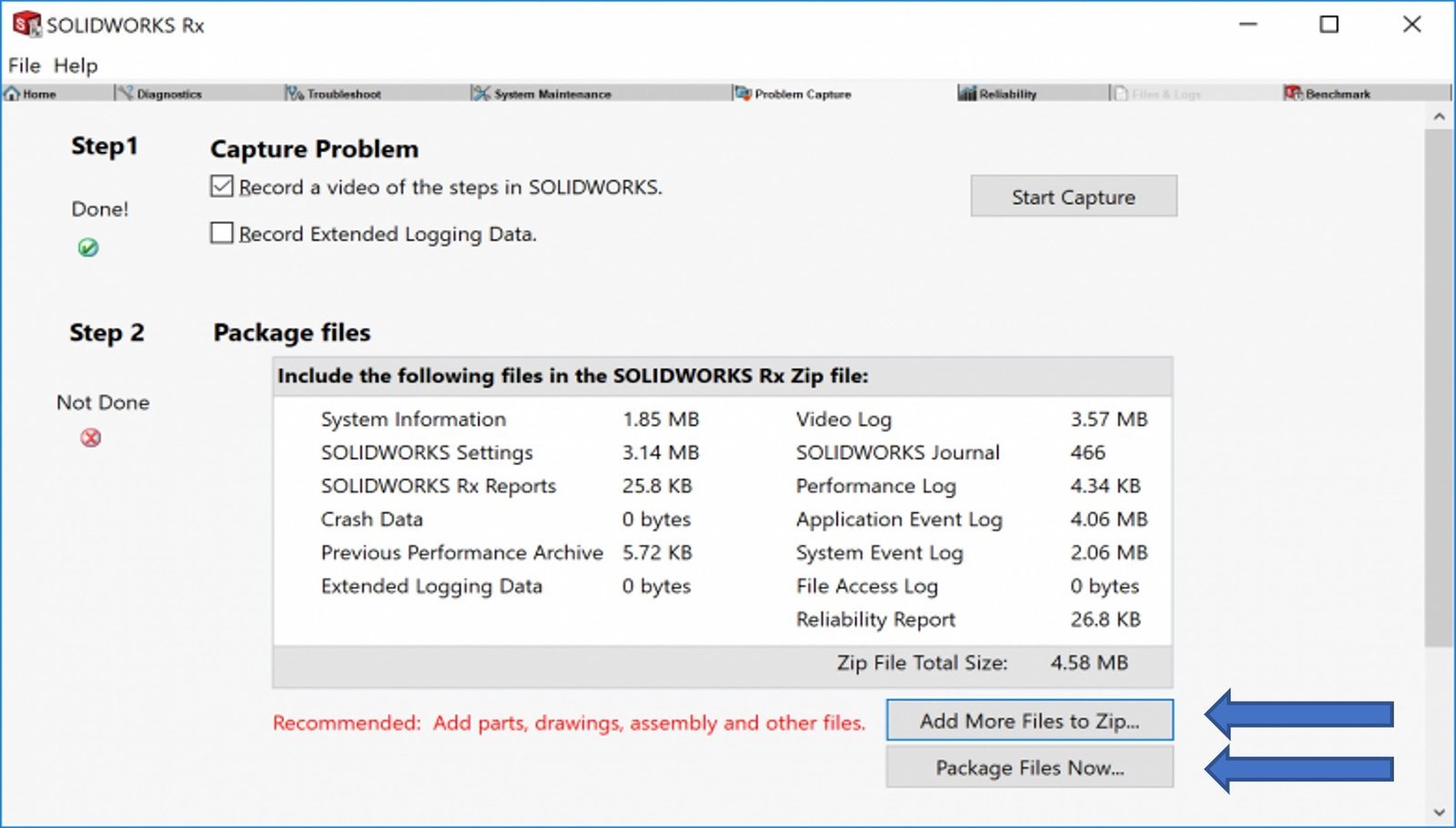Click the red X under Step 2
This screenshot has width=1456, height=828.
91,438
